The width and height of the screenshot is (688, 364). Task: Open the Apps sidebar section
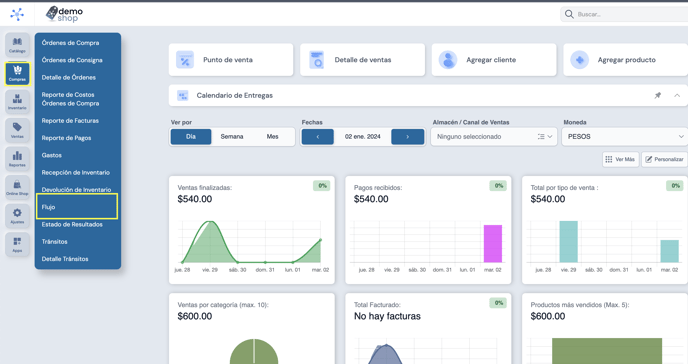click(18, 244)
